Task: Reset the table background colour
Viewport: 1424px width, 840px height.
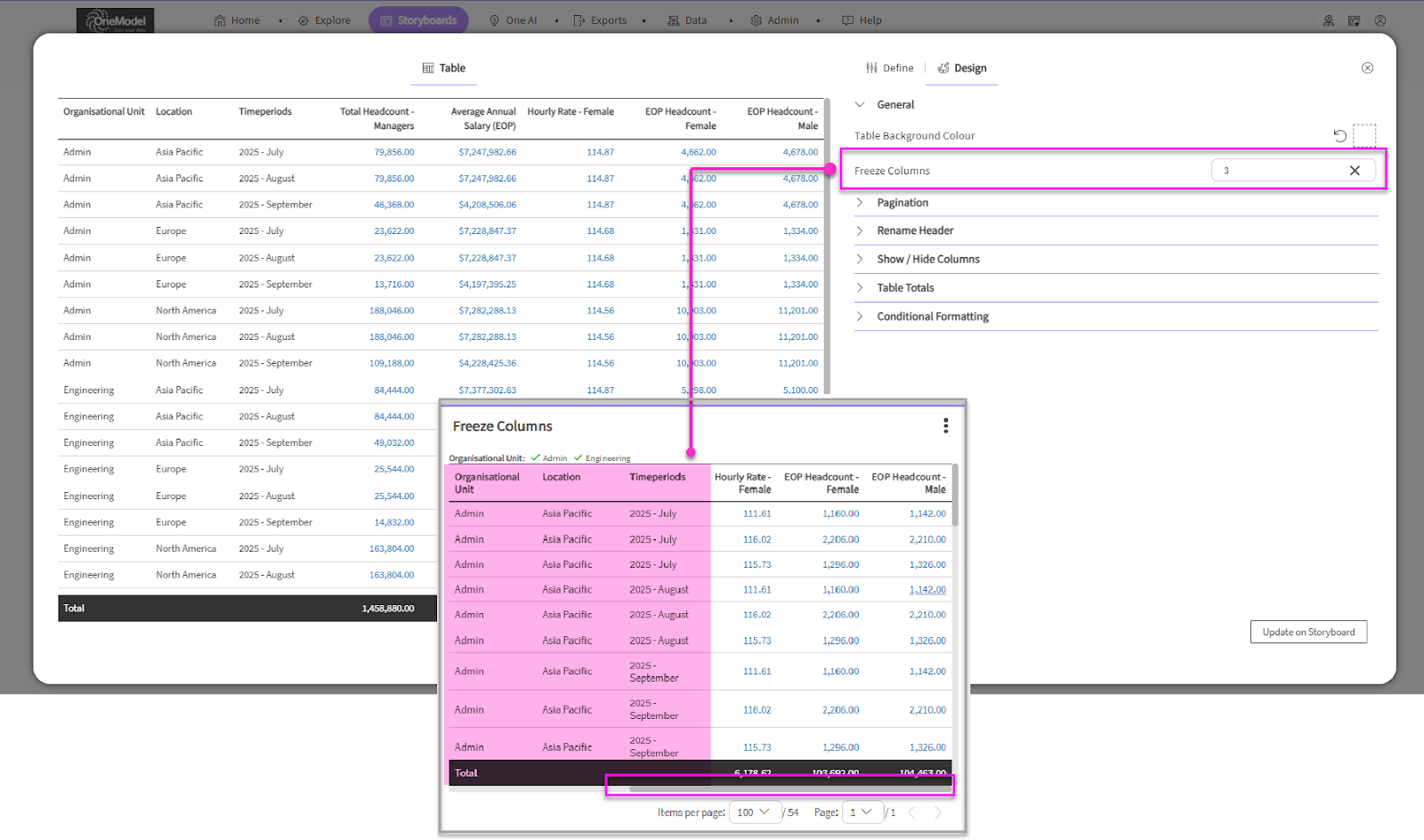Action: pos(1339,135)
